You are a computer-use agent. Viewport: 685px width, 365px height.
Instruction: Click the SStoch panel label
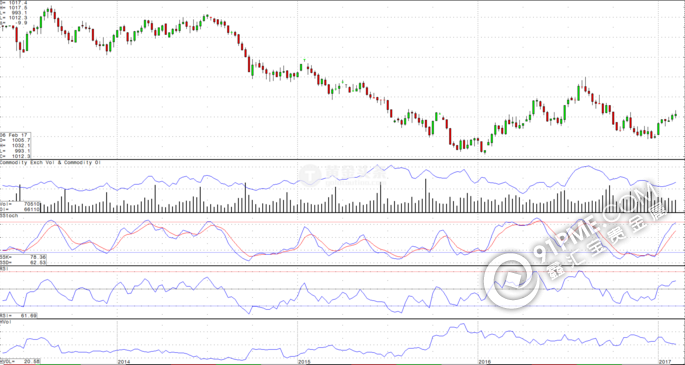coord(9,216)
